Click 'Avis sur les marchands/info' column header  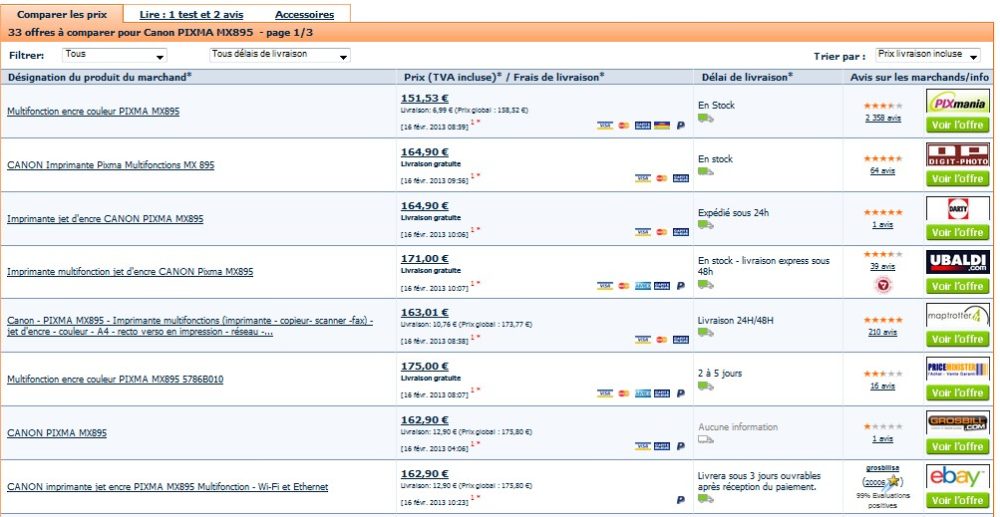pos(920,77)
